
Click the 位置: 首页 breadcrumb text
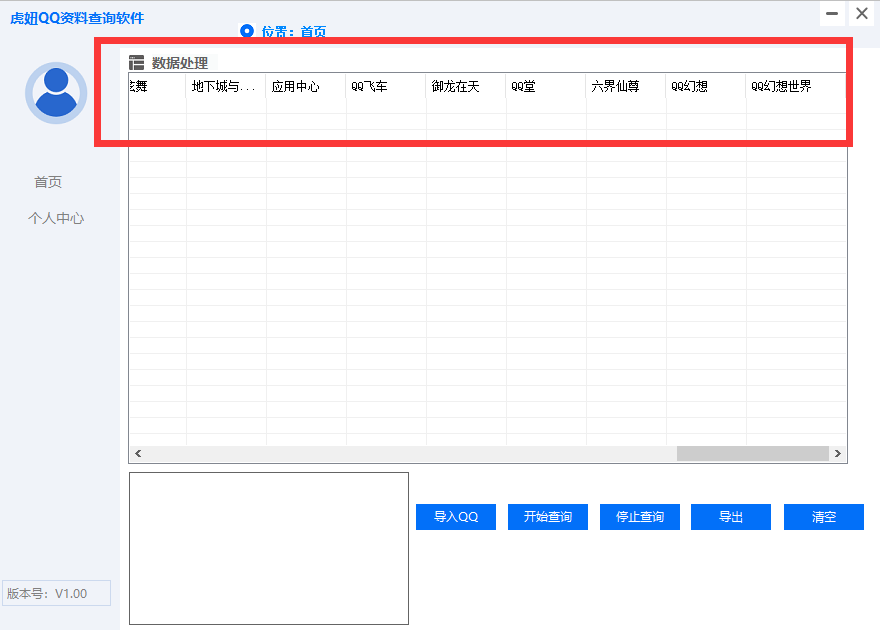(x=294, y=31)
